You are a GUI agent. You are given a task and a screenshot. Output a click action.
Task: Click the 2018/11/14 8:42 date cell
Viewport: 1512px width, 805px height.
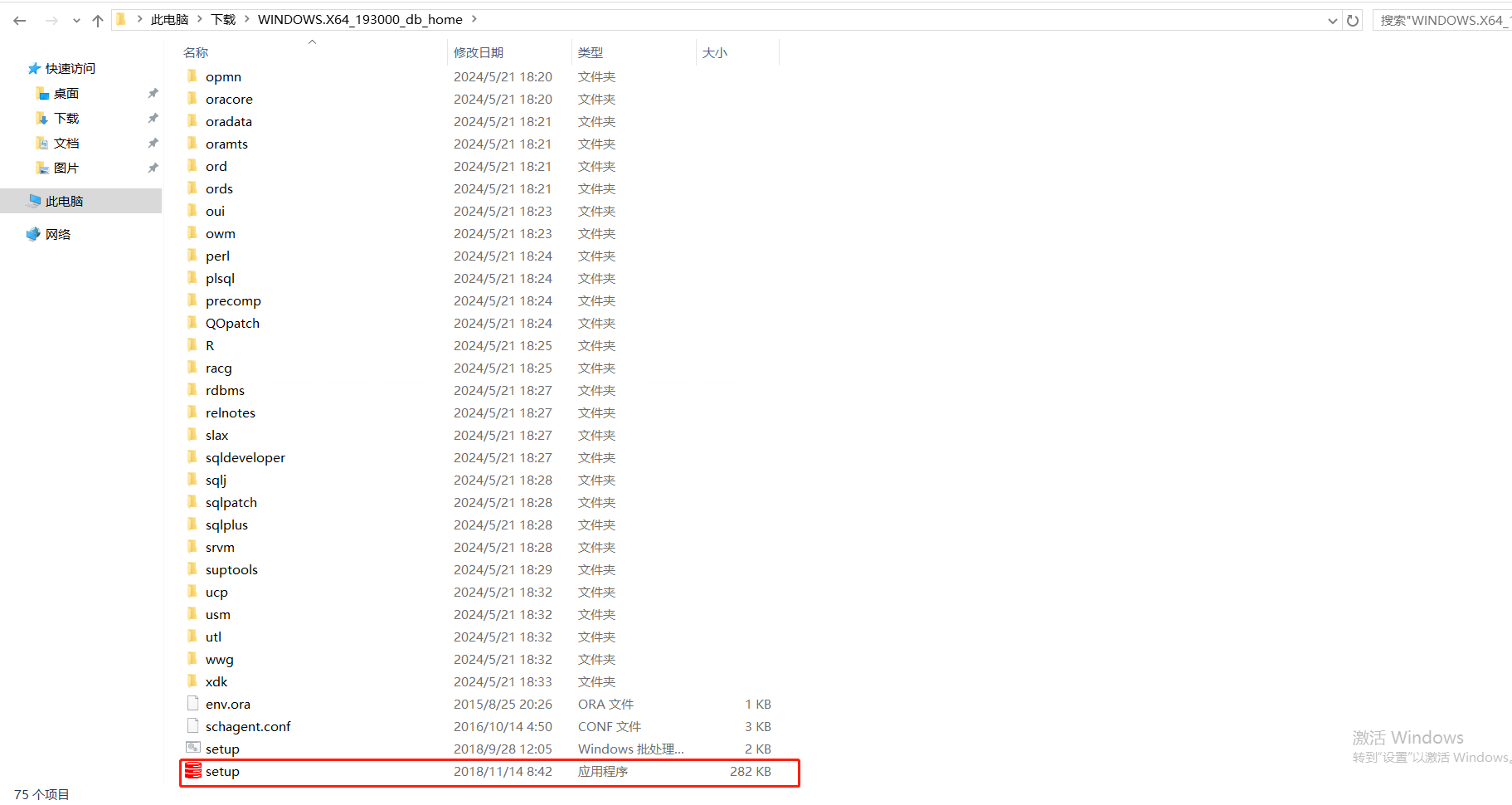point(503,771)
